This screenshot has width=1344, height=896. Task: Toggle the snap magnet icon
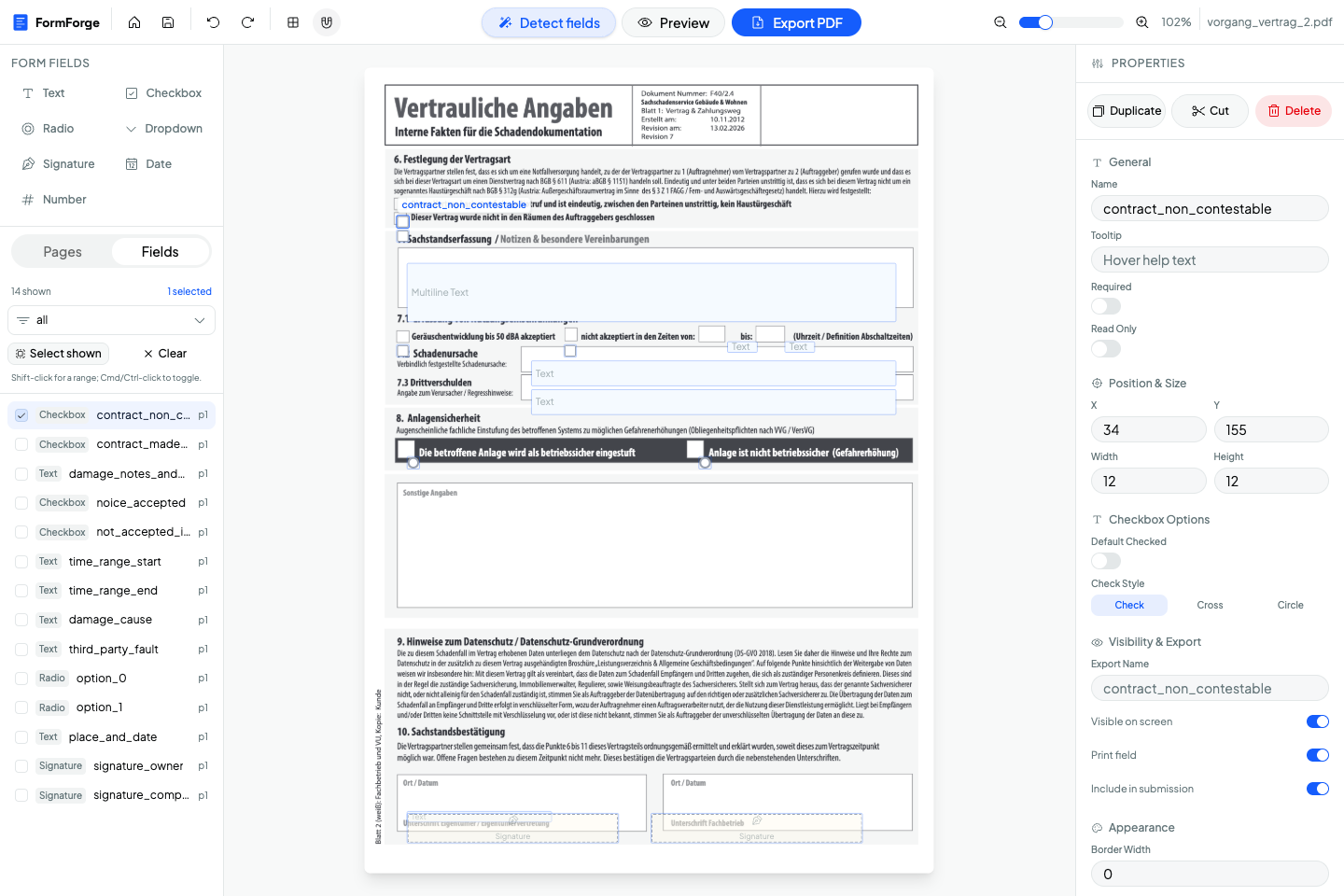click(x=327, y=22)
